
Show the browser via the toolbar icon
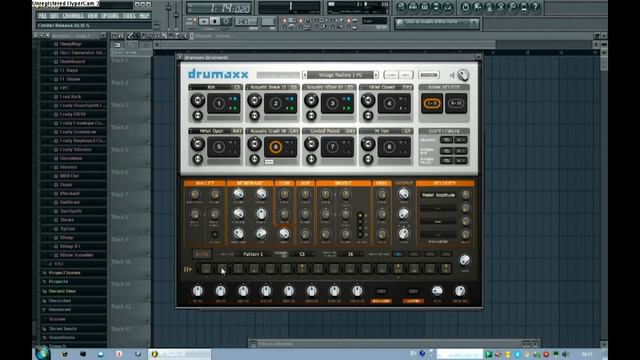coord(436,7)
